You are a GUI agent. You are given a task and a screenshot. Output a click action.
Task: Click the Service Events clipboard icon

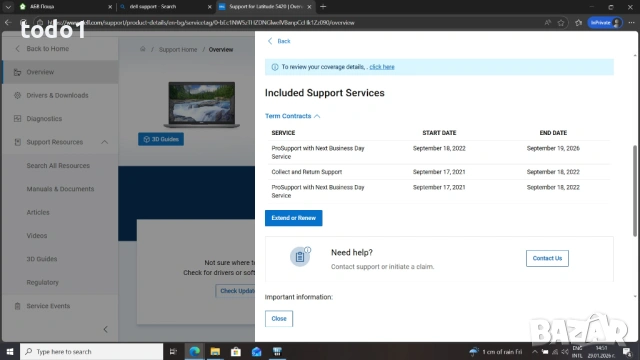tap(17, 306)
